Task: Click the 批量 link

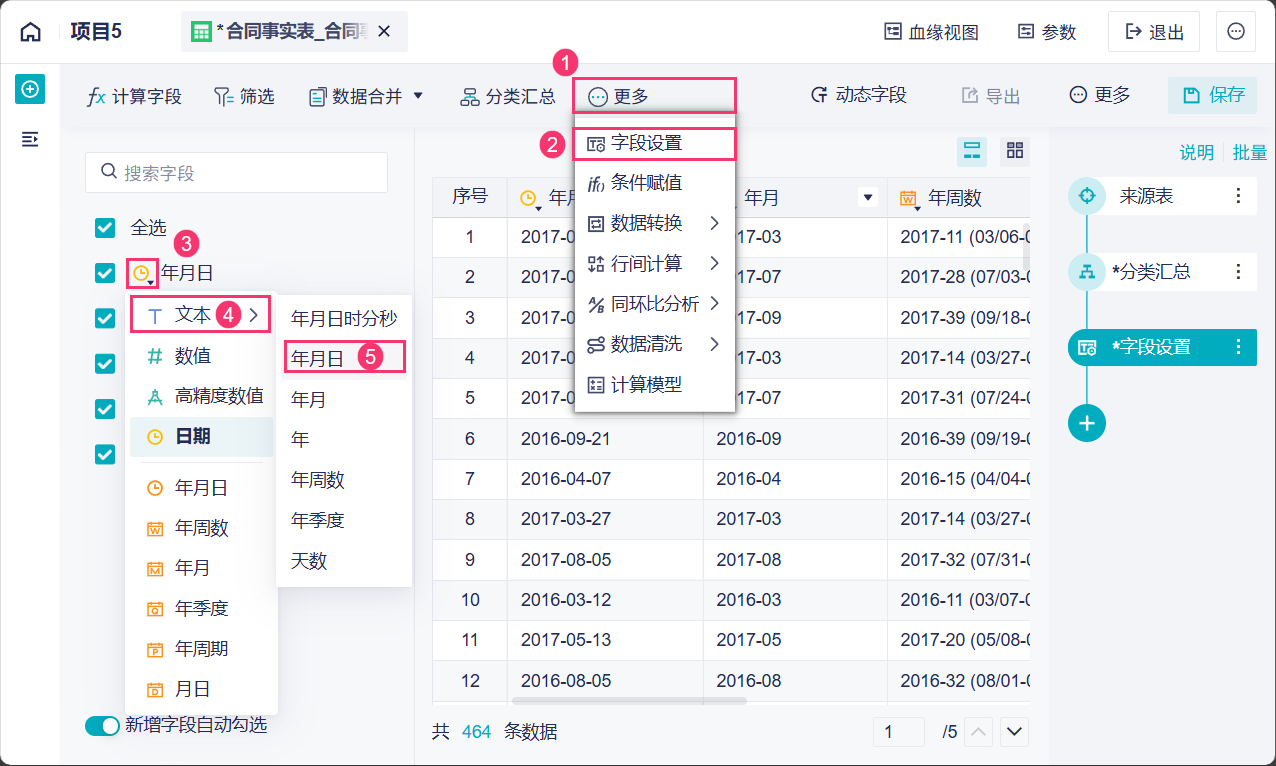Action: pyautogui.click(x=1250, y=153)
